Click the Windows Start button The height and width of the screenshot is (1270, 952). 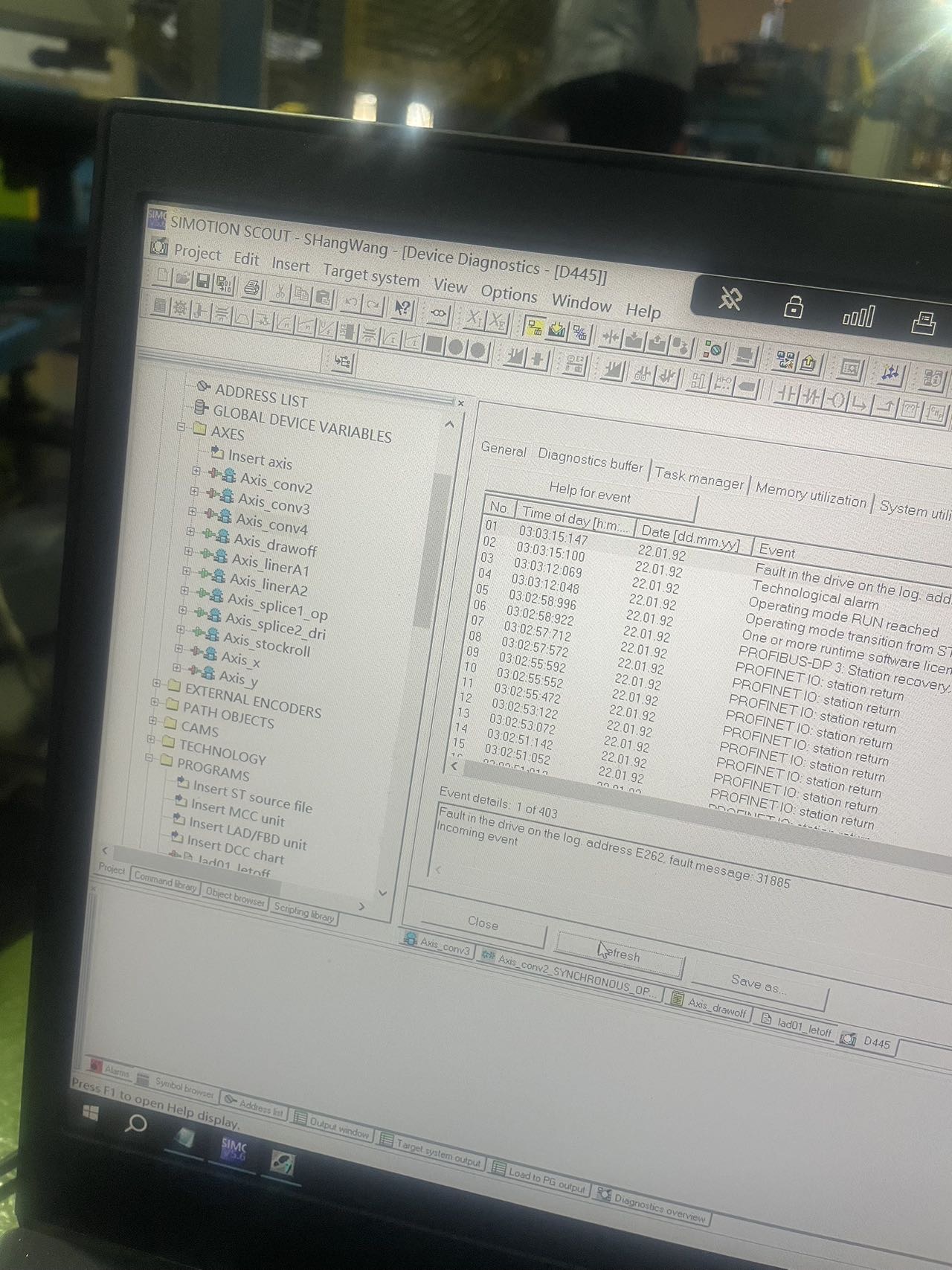click(x=90, y=1112)
